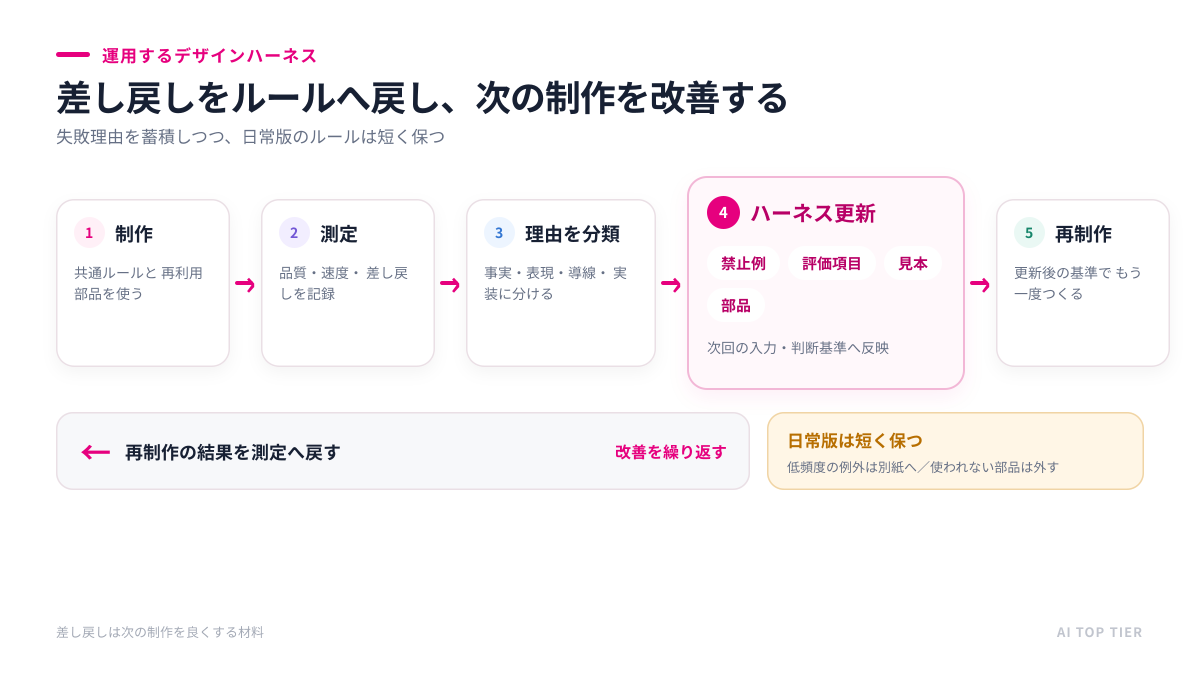Click the step 1 number badge
The width and height of the screenshot is (1200, 675).
89,233
